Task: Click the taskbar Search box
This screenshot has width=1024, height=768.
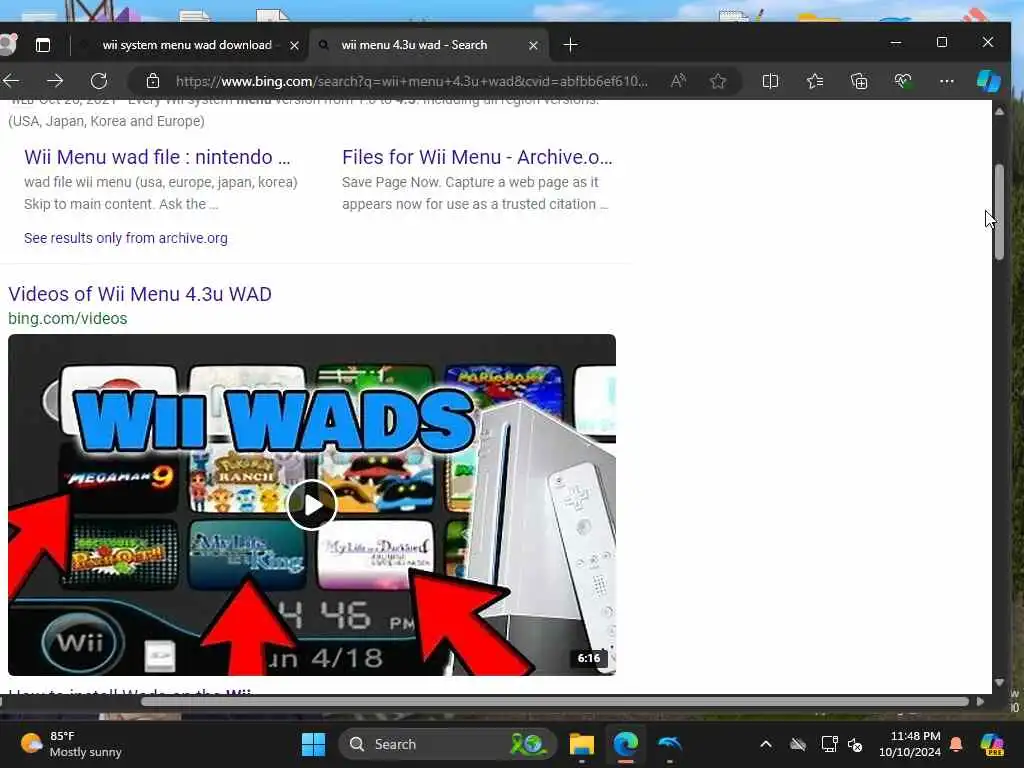Action: pyautogui.click(x=447, y=744)
